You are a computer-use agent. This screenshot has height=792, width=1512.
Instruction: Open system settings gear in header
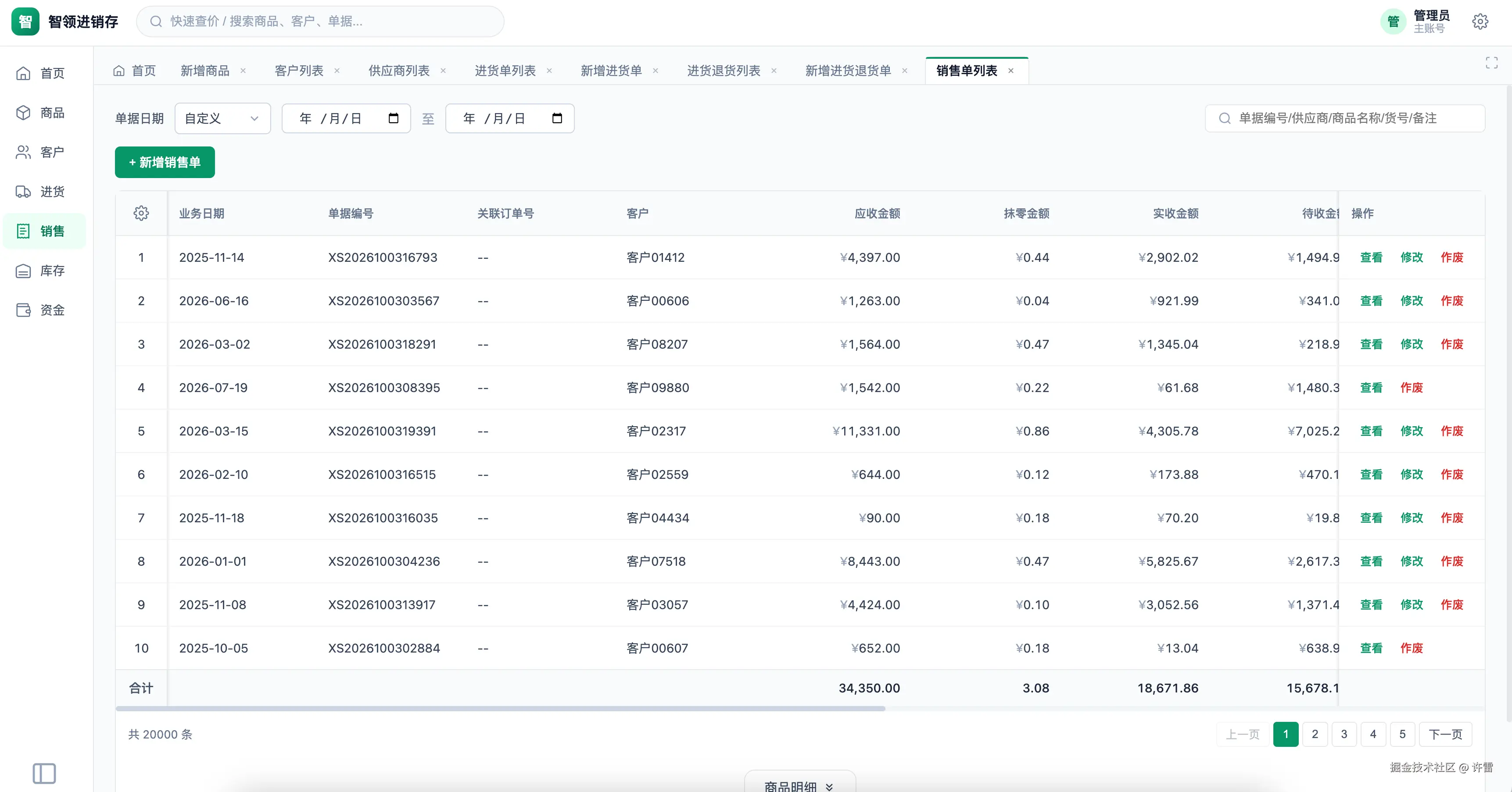[1480, 21]
